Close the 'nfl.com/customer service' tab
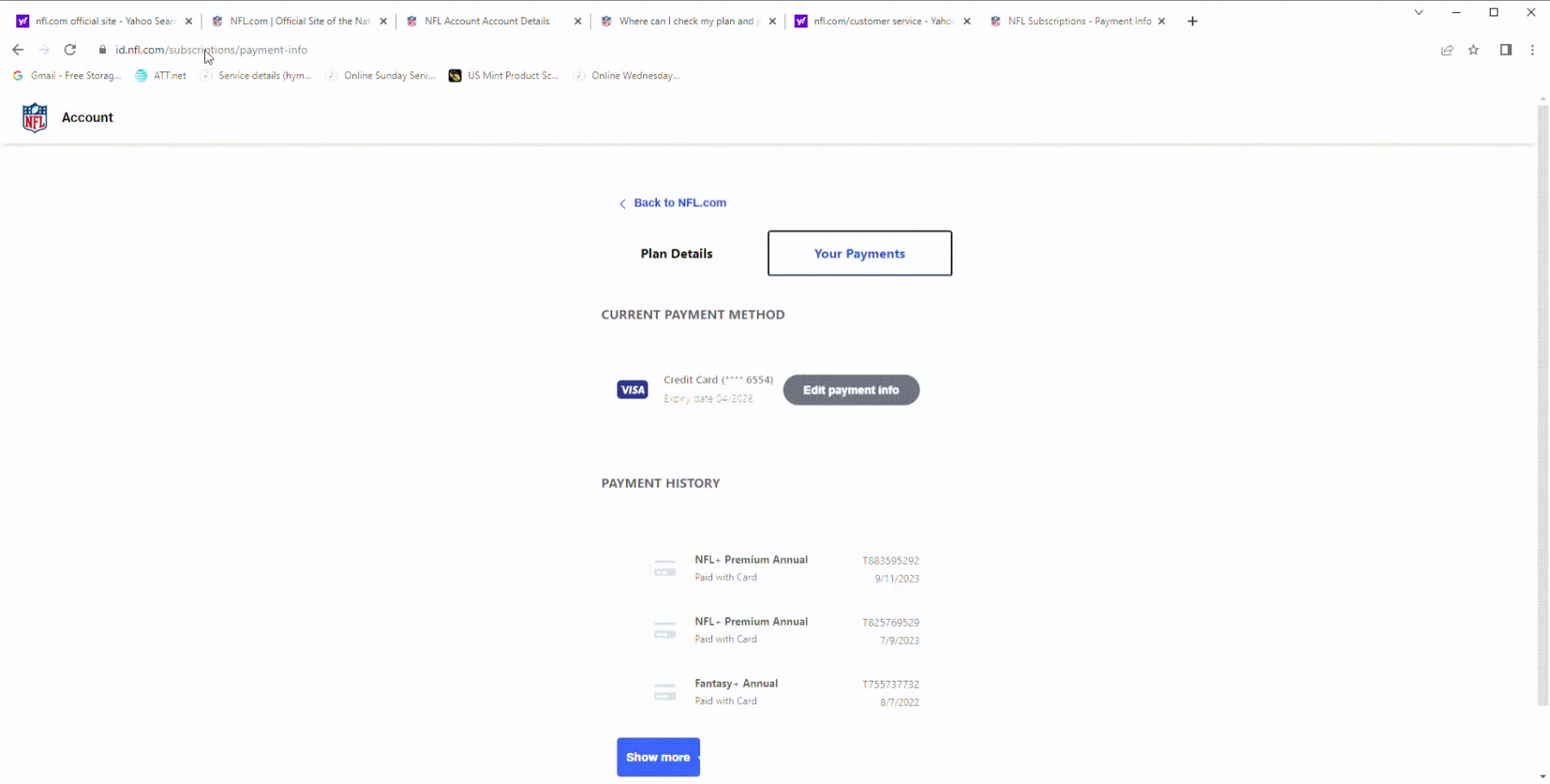 (967, 22)
